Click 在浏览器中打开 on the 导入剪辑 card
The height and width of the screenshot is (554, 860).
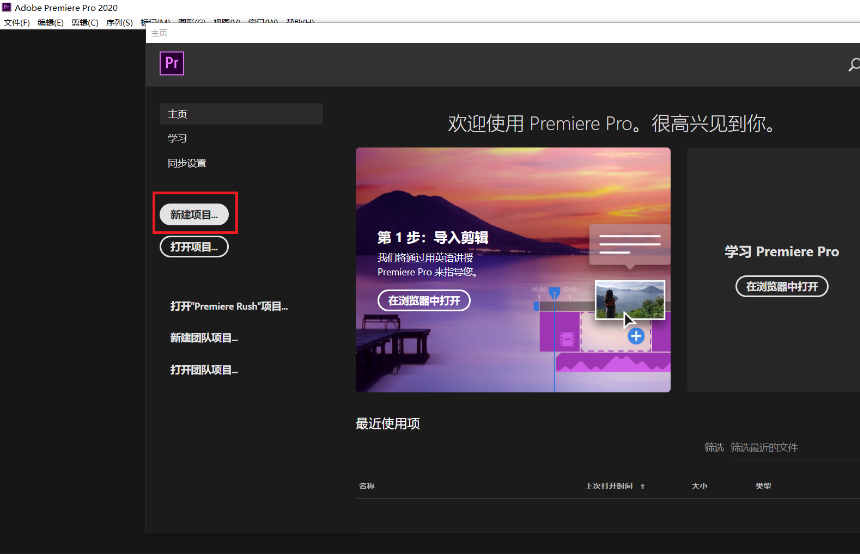(x=424, y=301)
